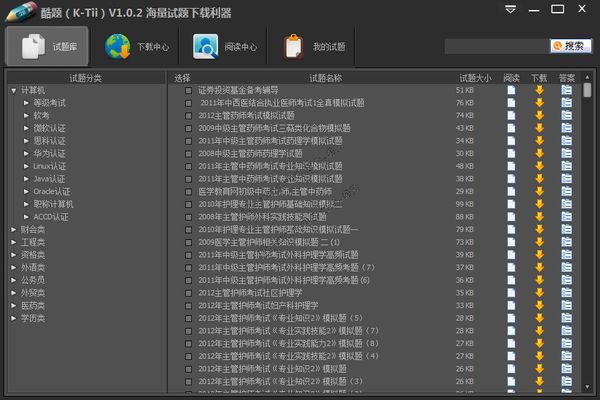Screen dimensions: 600x400
Task: Download icon for 2012年主管护师考试《专业知识2》模拟题（3）
Action: tap(540, 381)
